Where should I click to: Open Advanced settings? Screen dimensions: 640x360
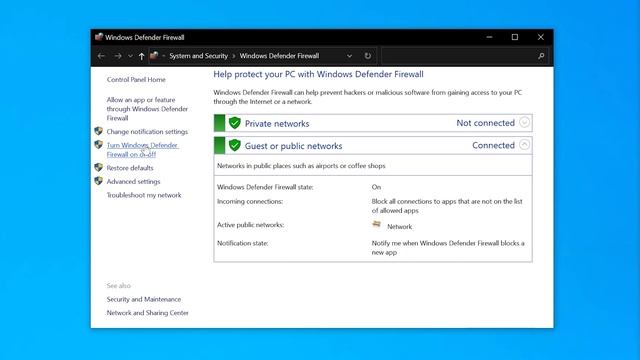click(133, 181)
